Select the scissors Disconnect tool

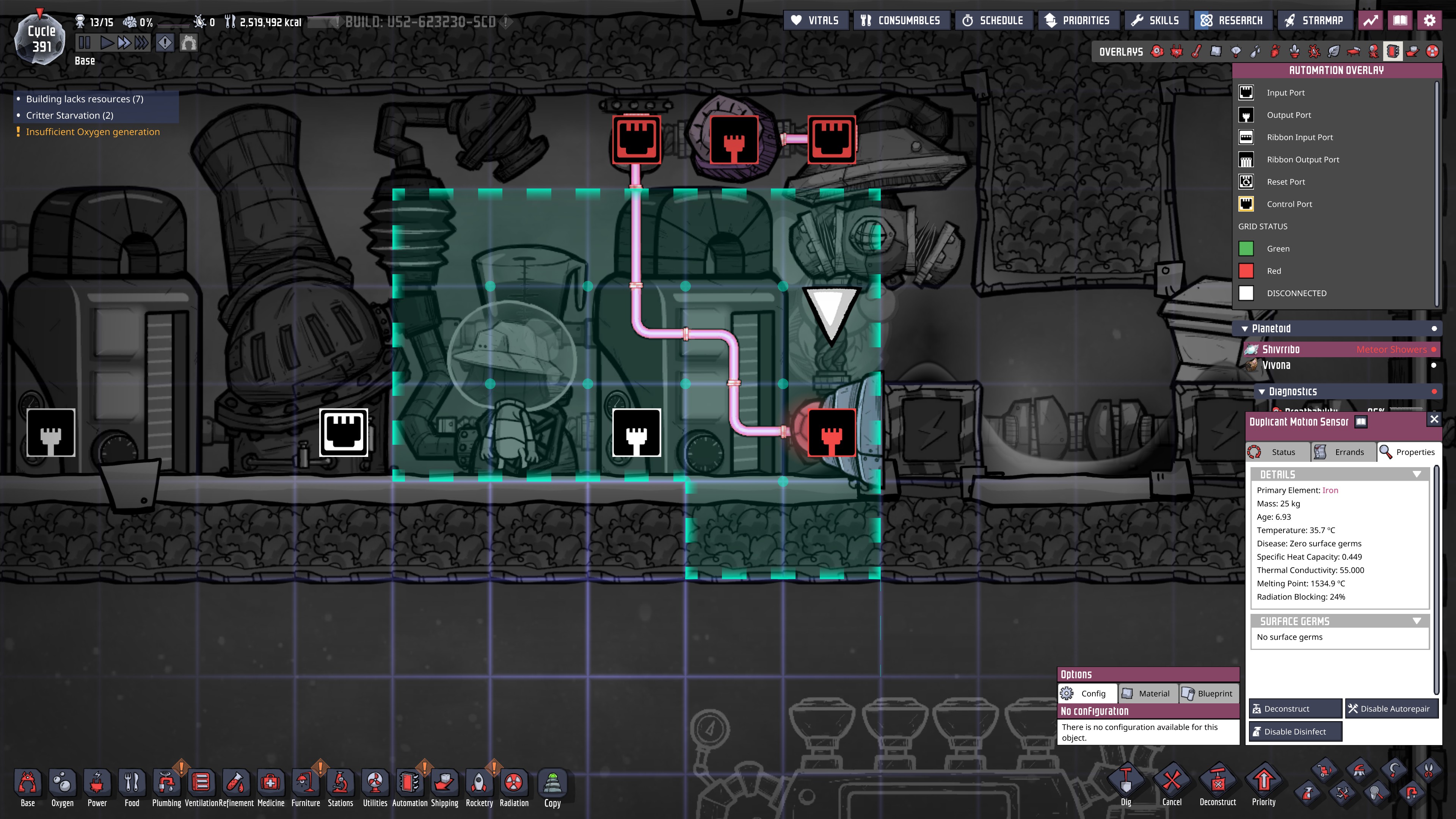pos(1428,770)
